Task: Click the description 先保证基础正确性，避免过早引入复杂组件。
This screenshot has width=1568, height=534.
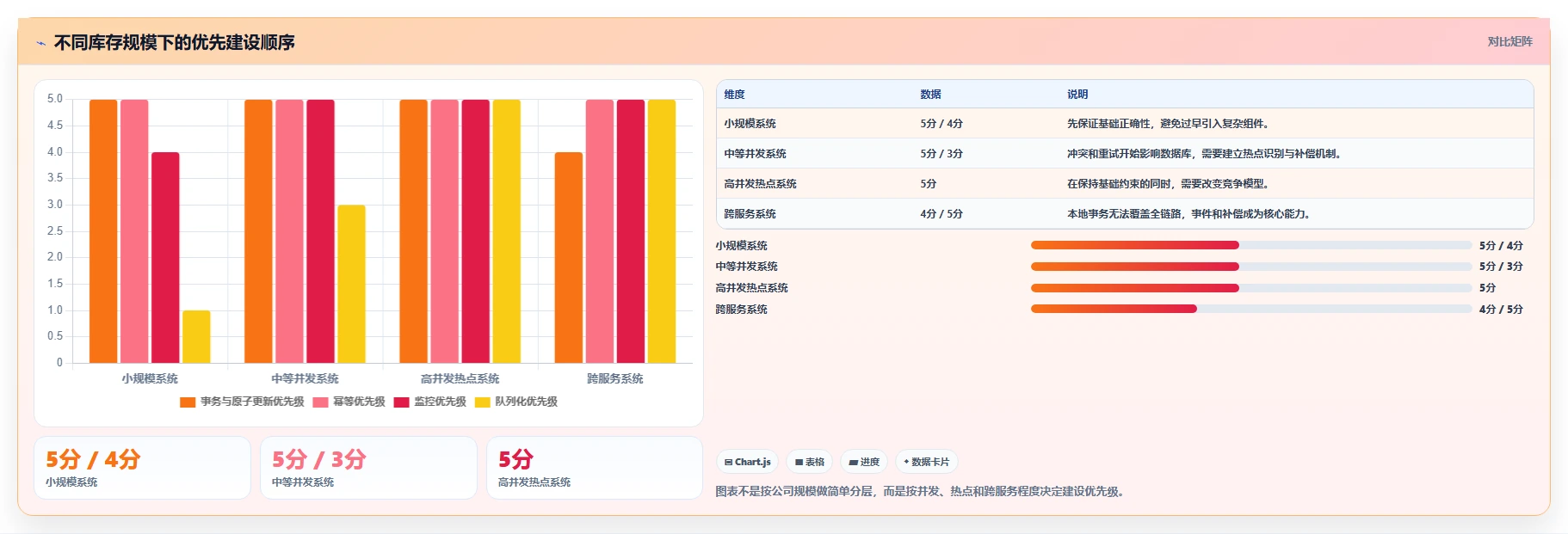Action: tap(1170, 124)
